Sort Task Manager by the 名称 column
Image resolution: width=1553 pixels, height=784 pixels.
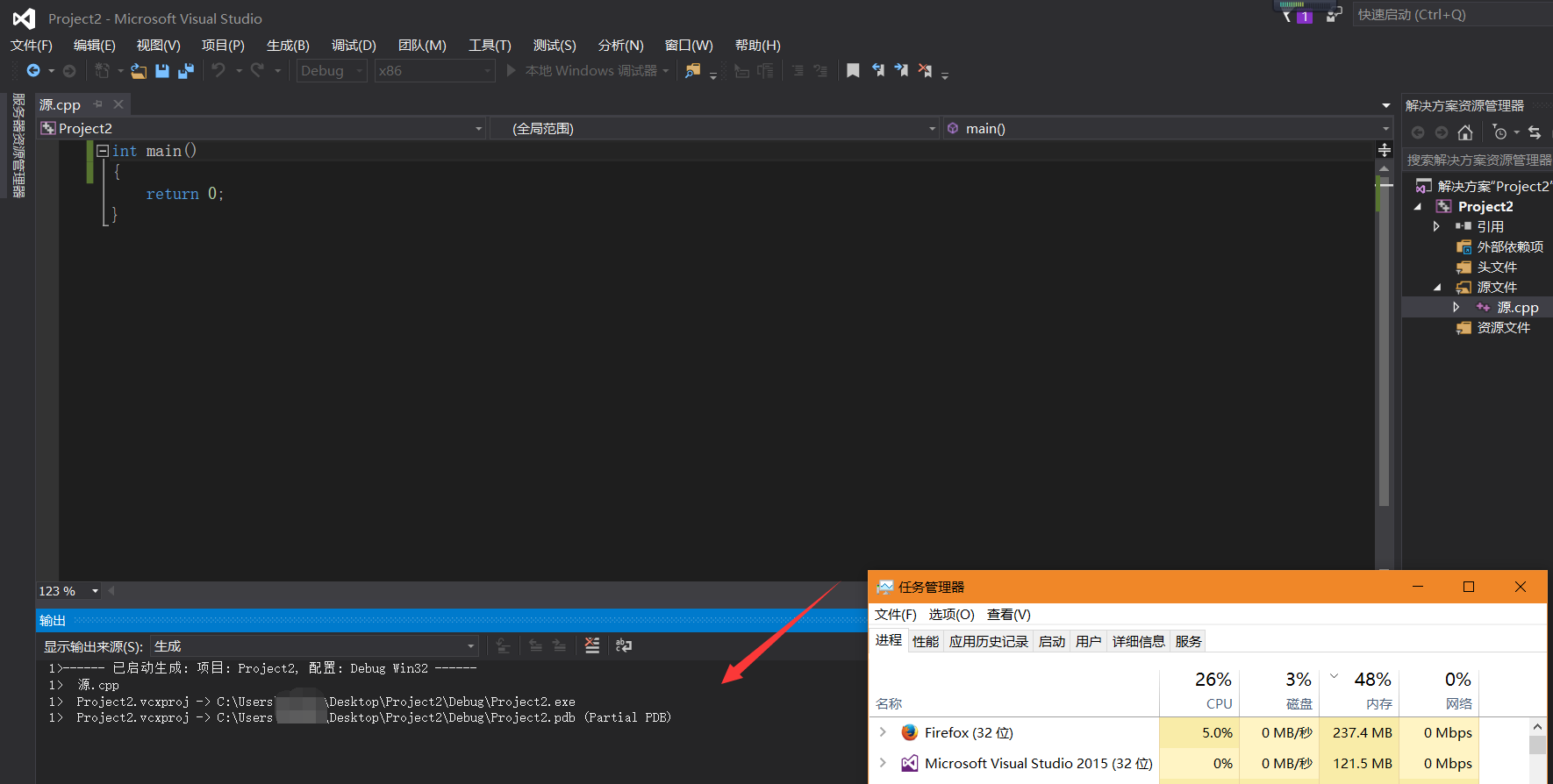pos(1014,691)
